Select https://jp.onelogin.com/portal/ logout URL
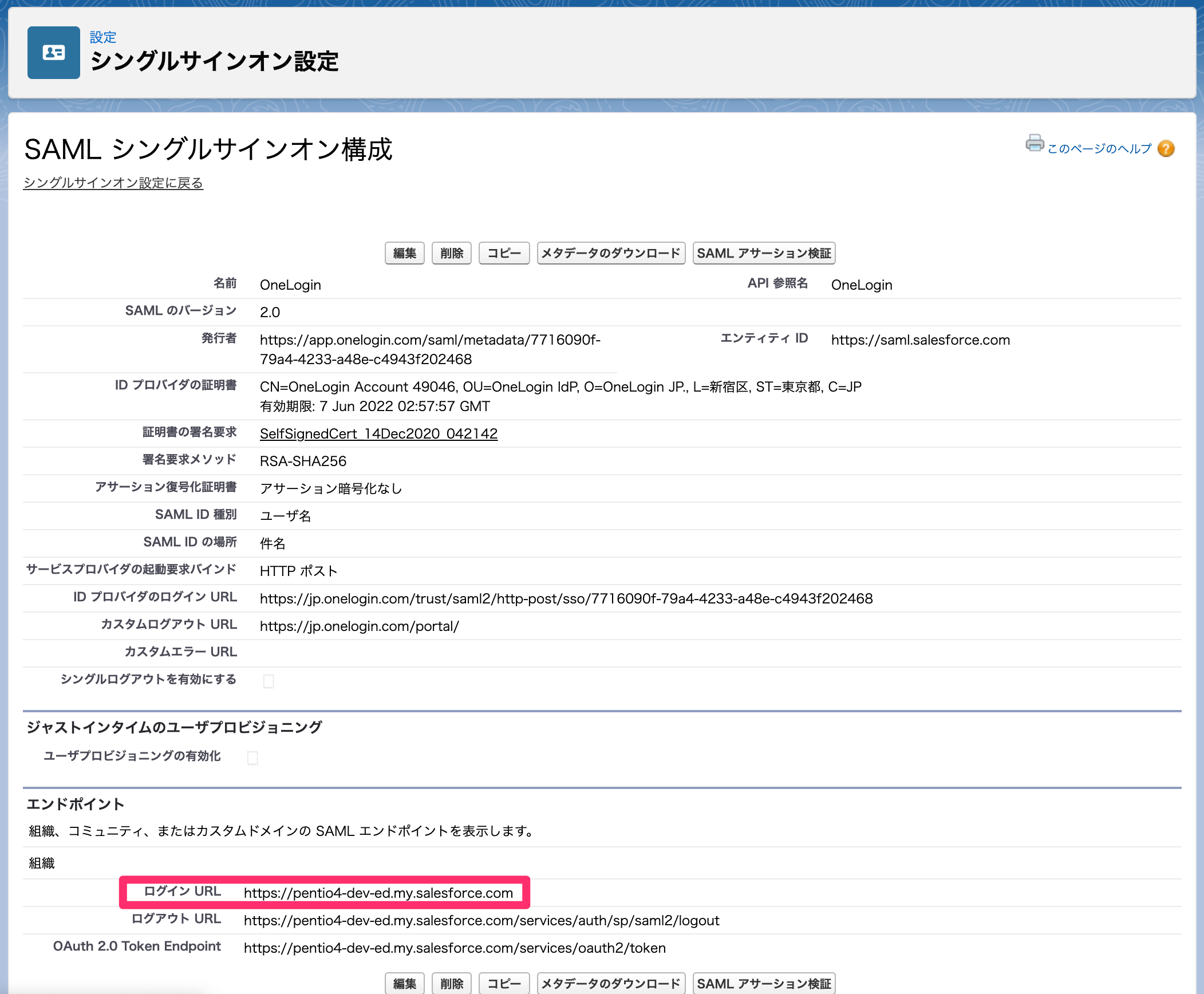The image size is (1204, 994). click(x=360, y=626)
